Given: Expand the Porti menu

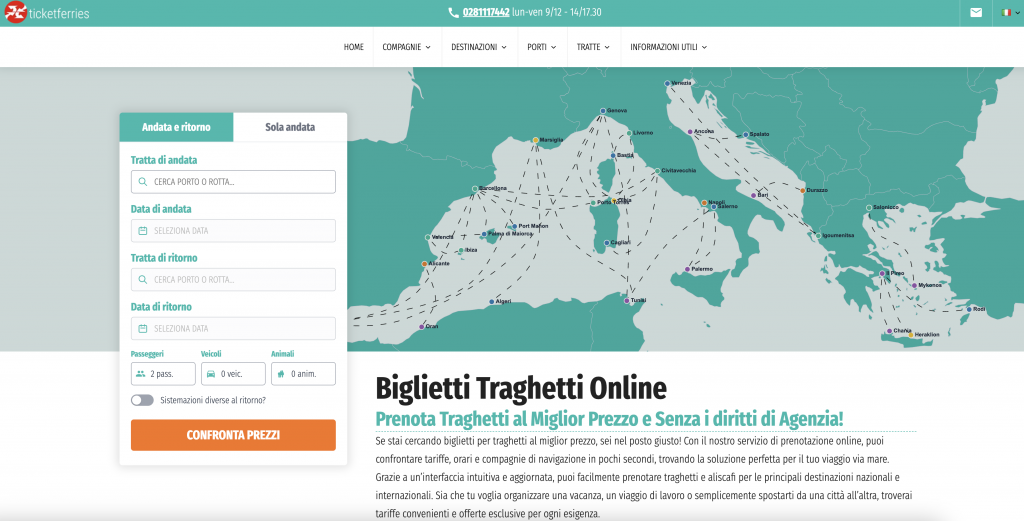Looking at the screenshot, I should point(541,47).
